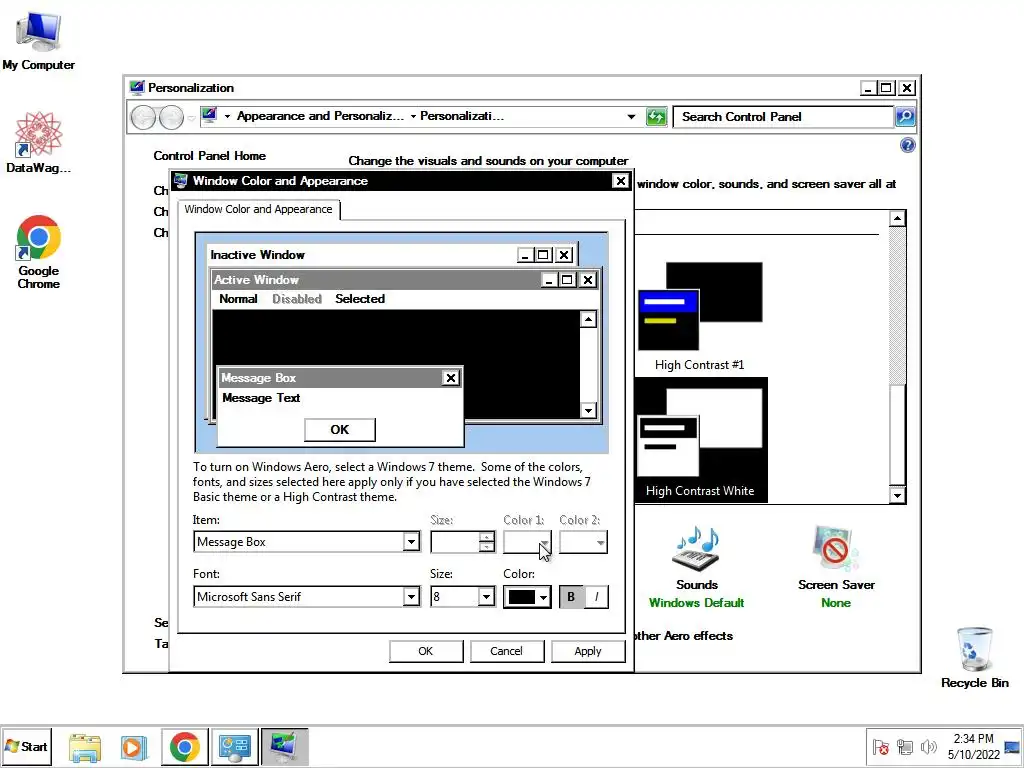Select High Contrast #1 theme thumbnail
Image resolution: width=1024 pixels, height=768 pixels.
click(x=700, y=317)
